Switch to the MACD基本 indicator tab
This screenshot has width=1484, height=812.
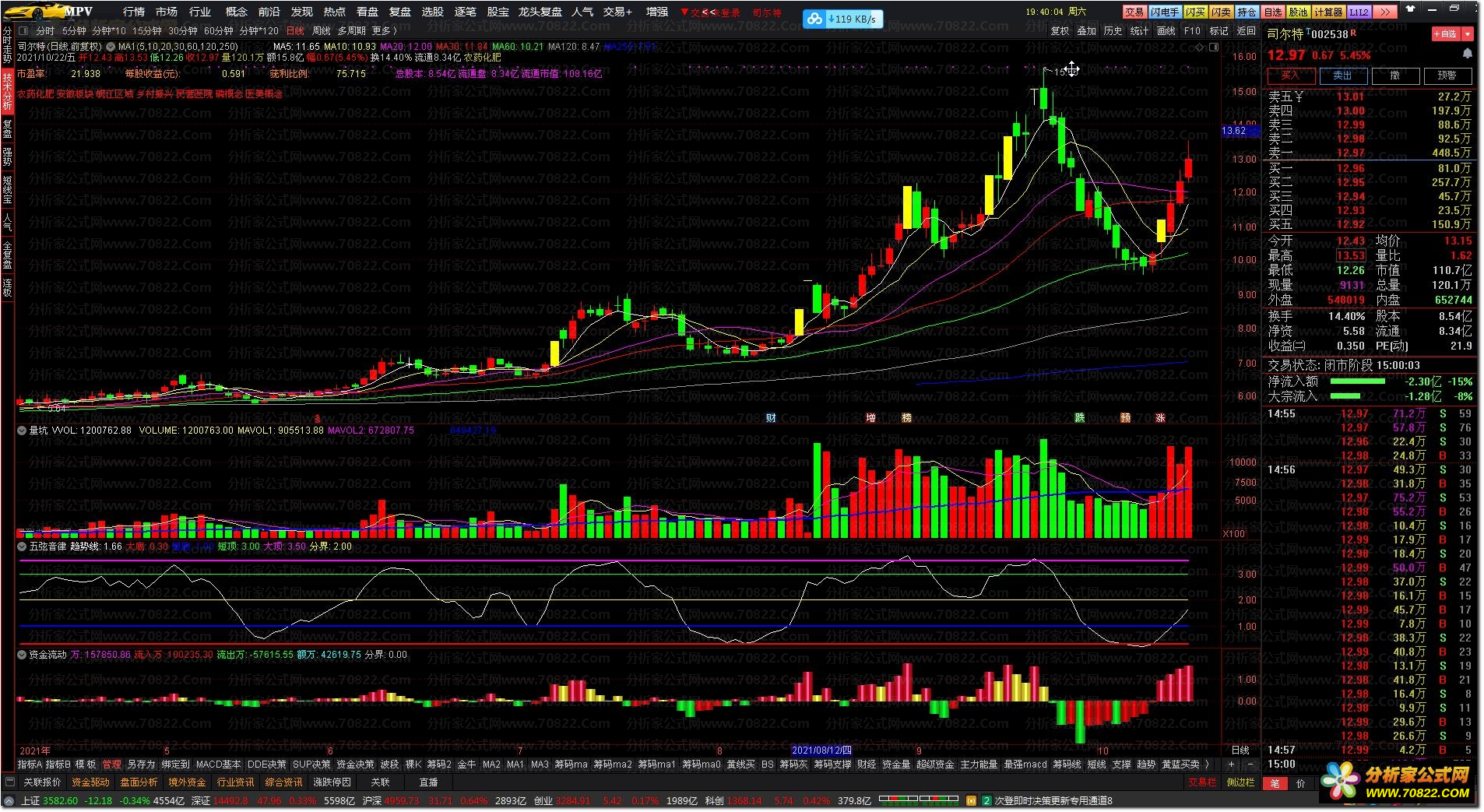(x=218, y=765)
